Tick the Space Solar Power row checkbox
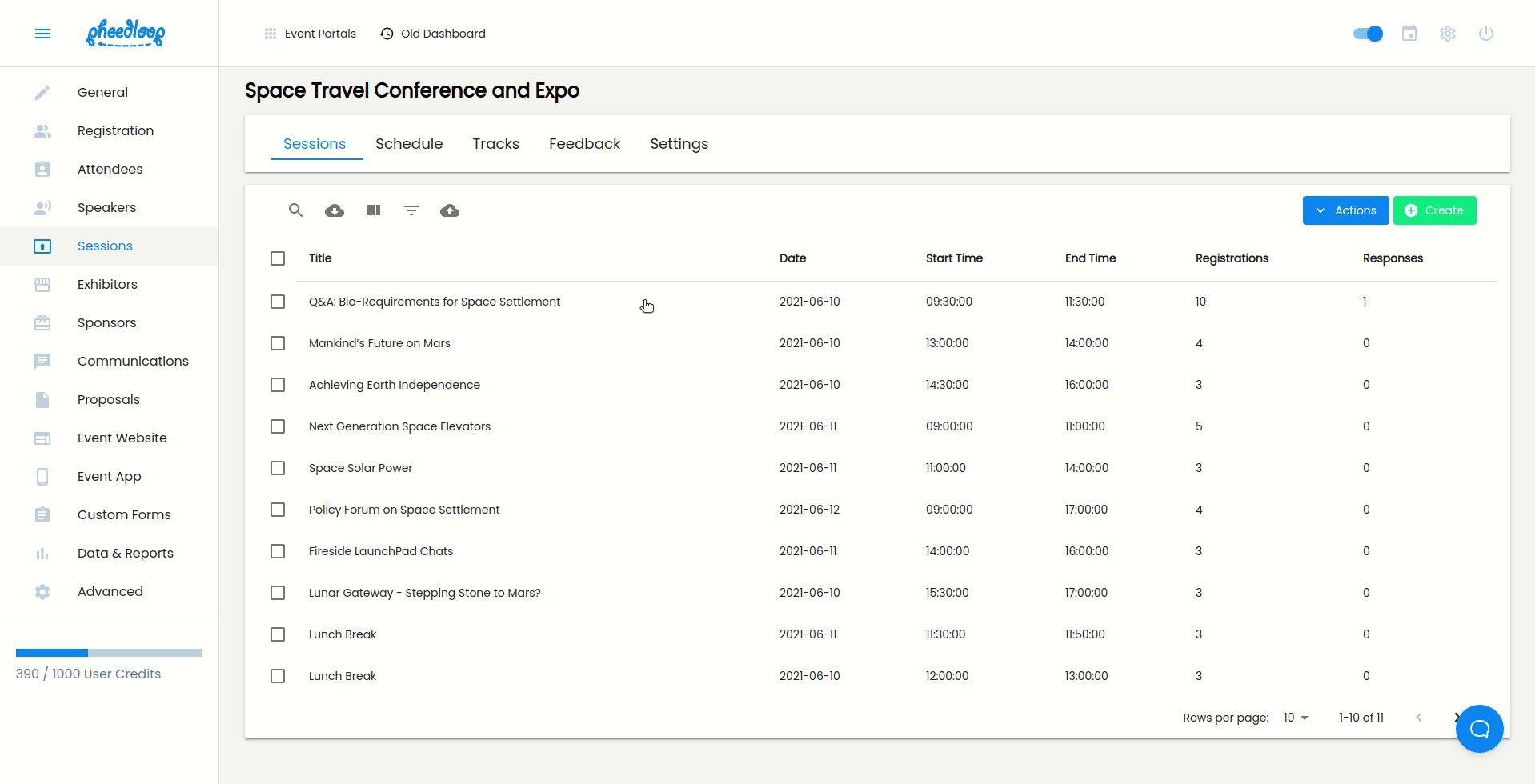The width and height of the screenshot is (1535, 784). [x=278, y=468]
